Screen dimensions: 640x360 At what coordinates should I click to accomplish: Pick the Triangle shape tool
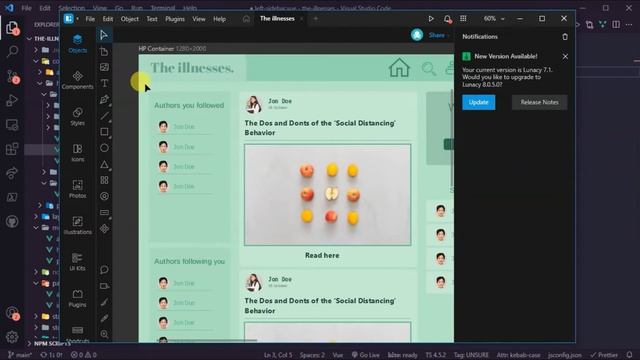tap(104, 164)
